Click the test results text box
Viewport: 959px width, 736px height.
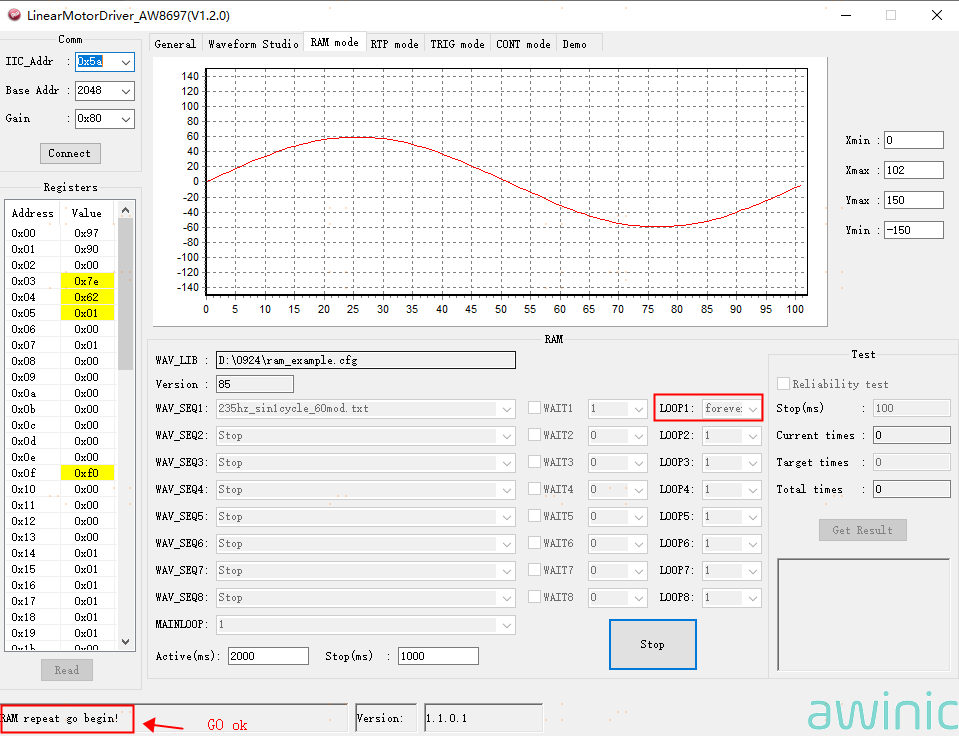(x=863, y=614)
